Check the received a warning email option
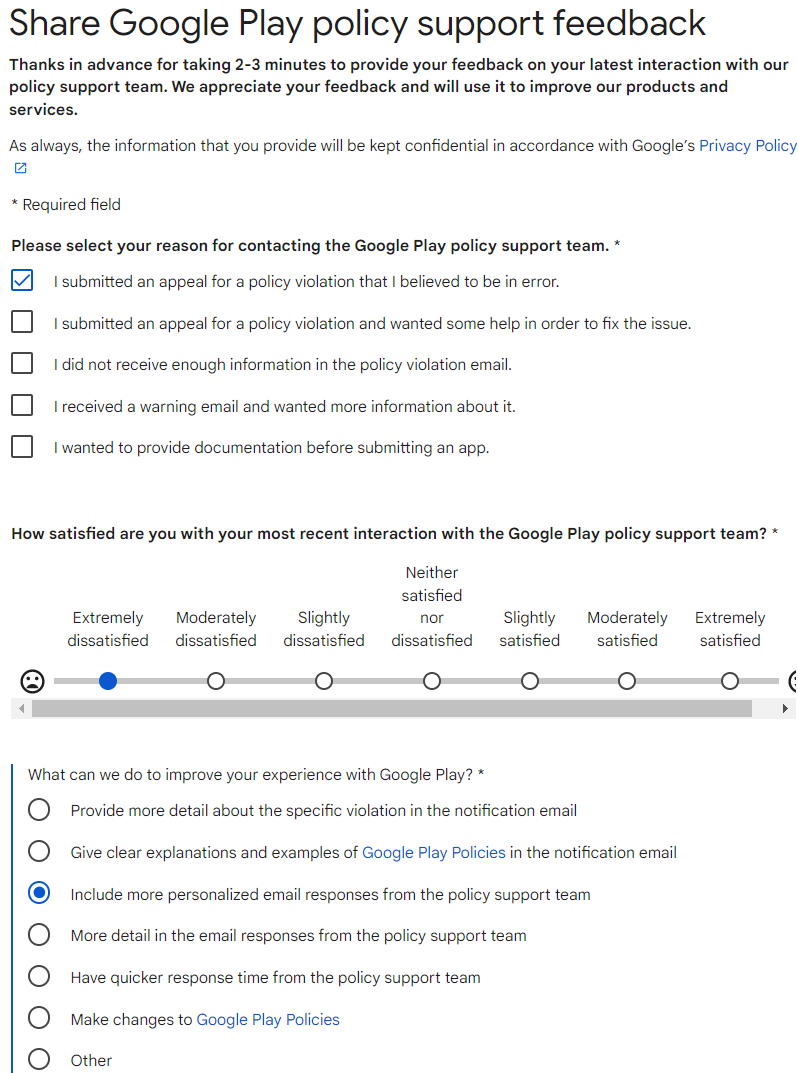The height and width of the screenshot is (1073, 798). (22, 405)
